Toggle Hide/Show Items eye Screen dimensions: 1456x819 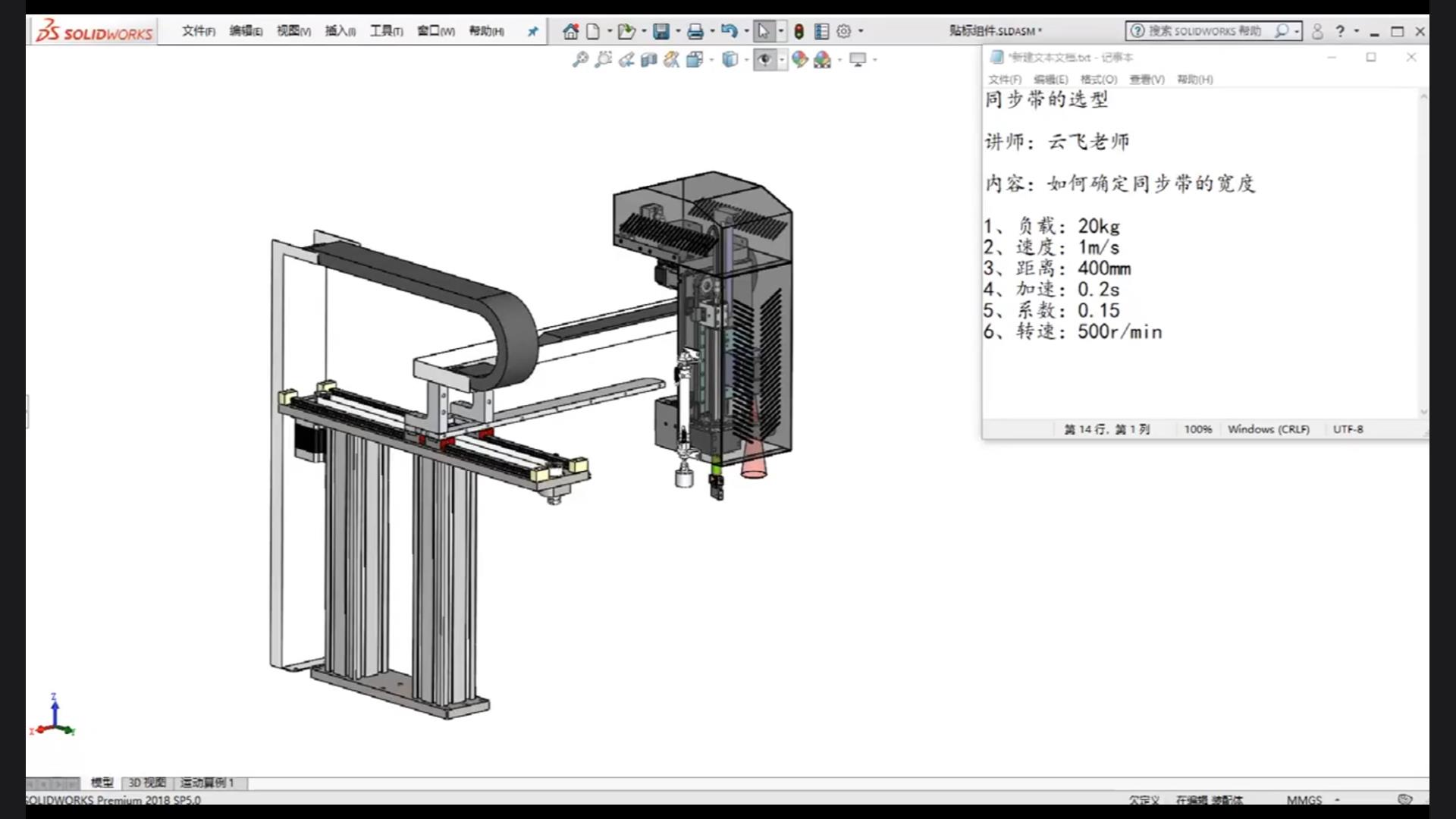point(764,59)
